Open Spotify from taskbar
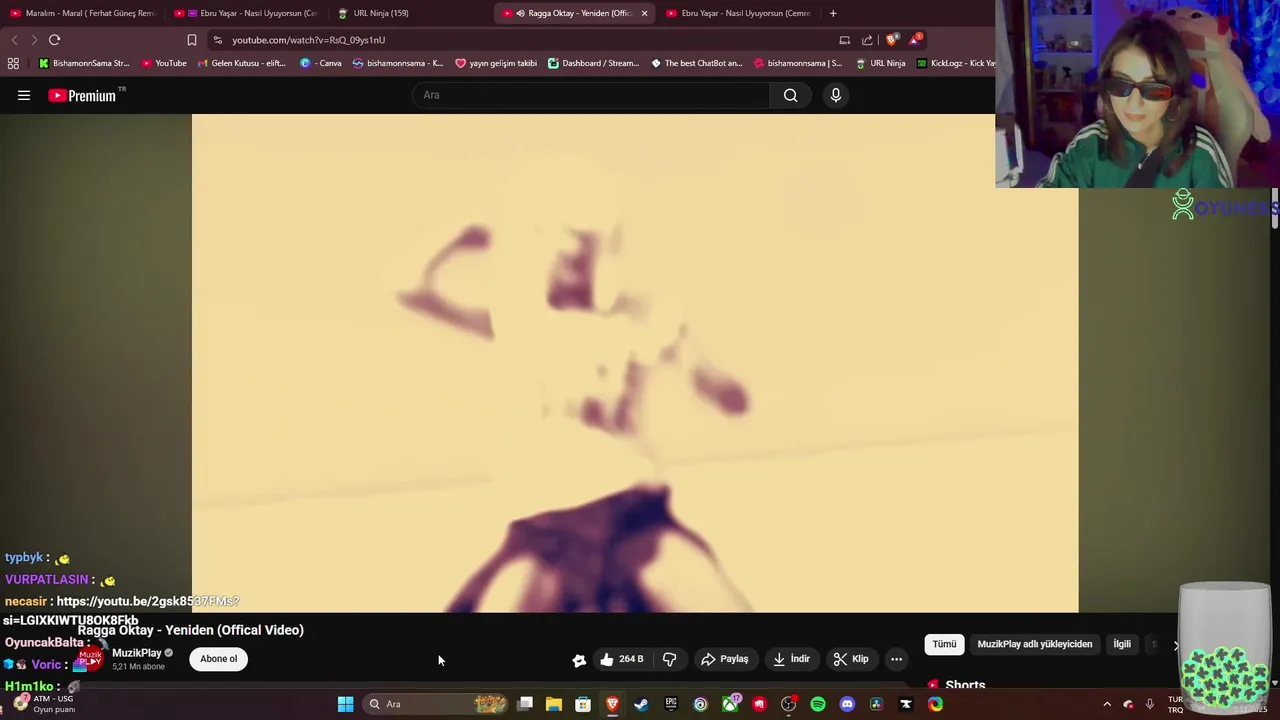The width and height of the screenshot is (1280, 720). click(x=818, y=704)
